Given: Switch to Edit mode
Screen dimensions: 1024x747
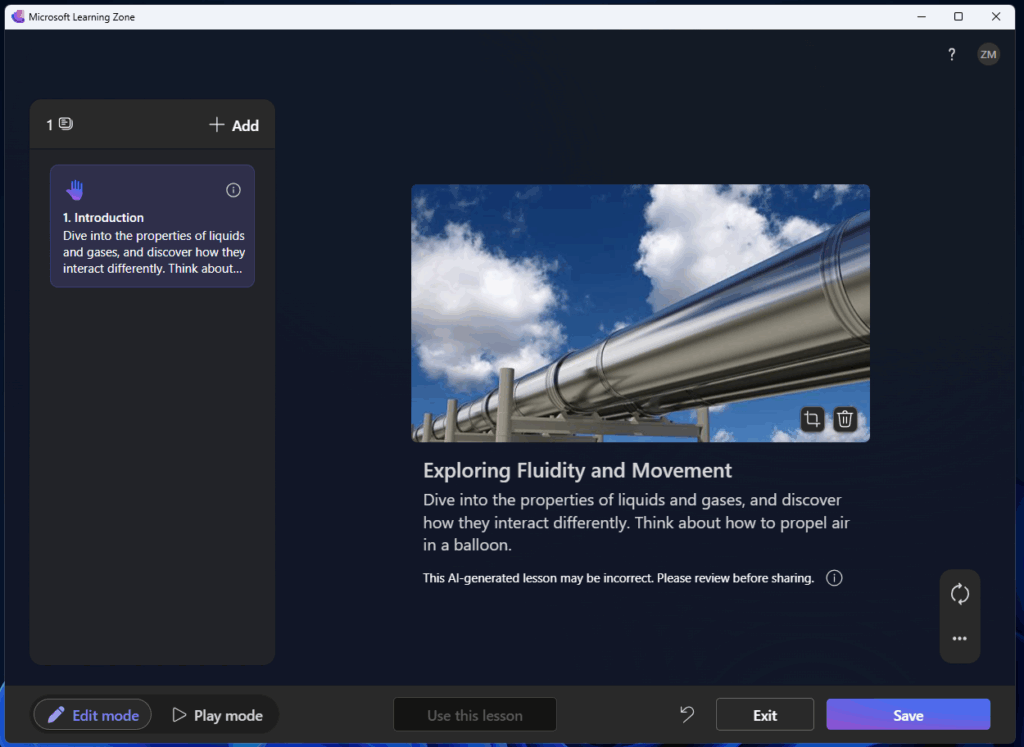Looking at the screenshot, I should coord(93,715).
